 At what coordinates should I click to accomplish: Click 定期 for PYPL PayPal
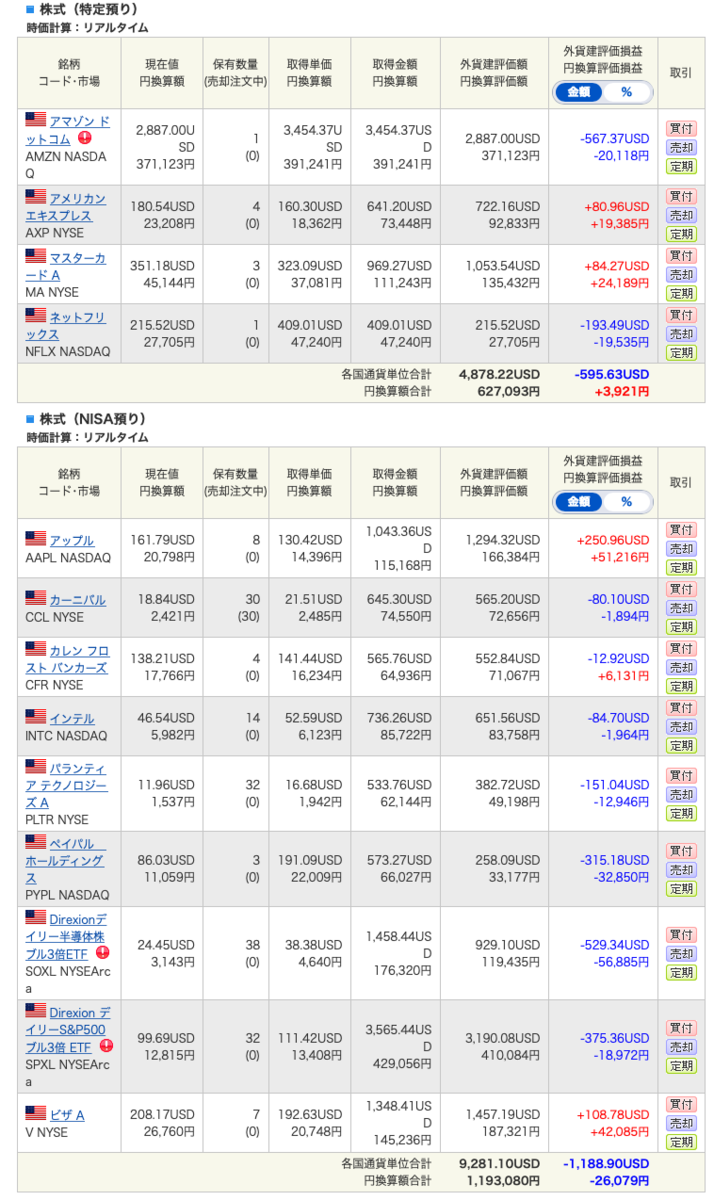point(681,889)
